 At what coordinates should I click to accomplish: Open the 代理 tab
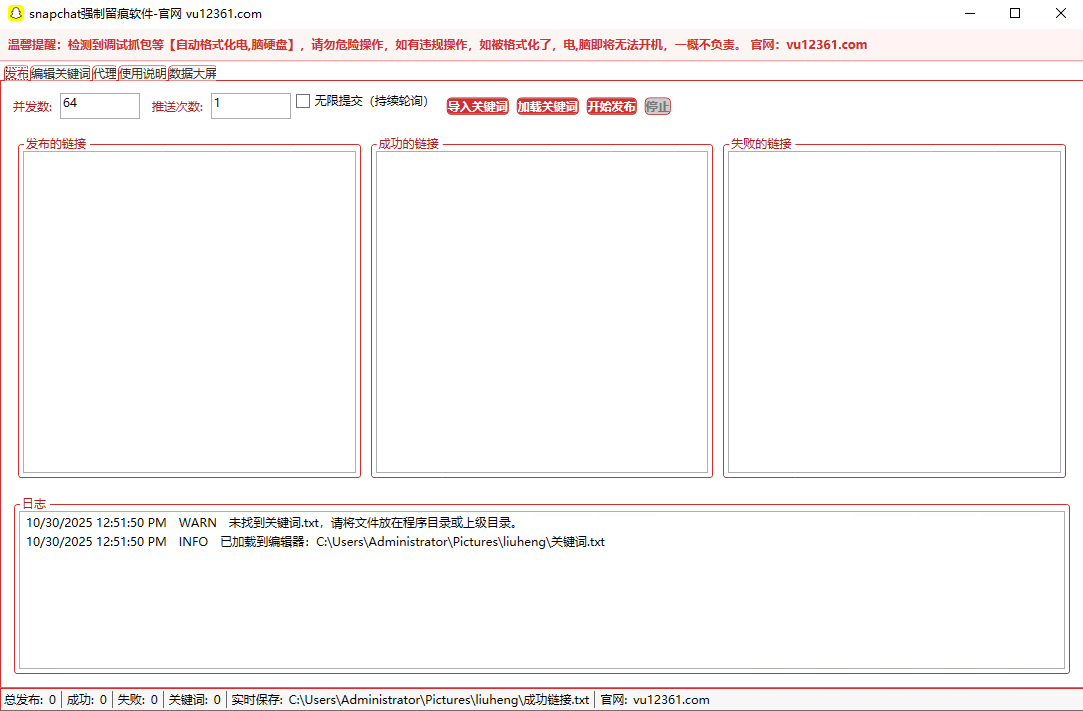[x=105, y=73]
